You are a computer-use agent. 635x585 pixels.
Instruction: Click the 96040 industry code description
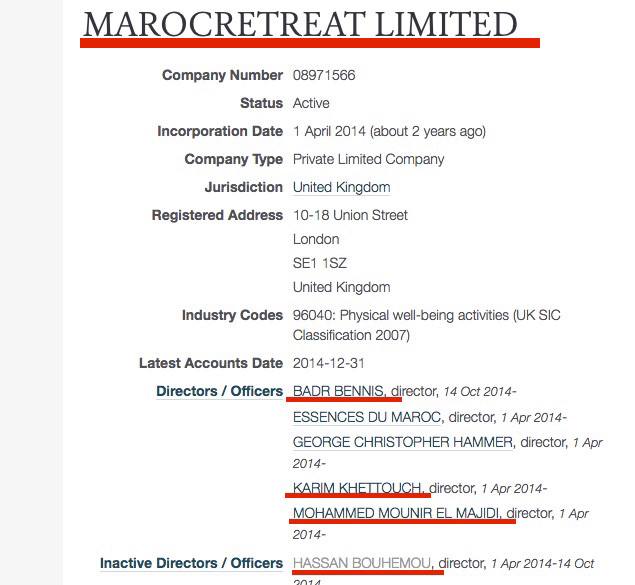coord(427,315)
